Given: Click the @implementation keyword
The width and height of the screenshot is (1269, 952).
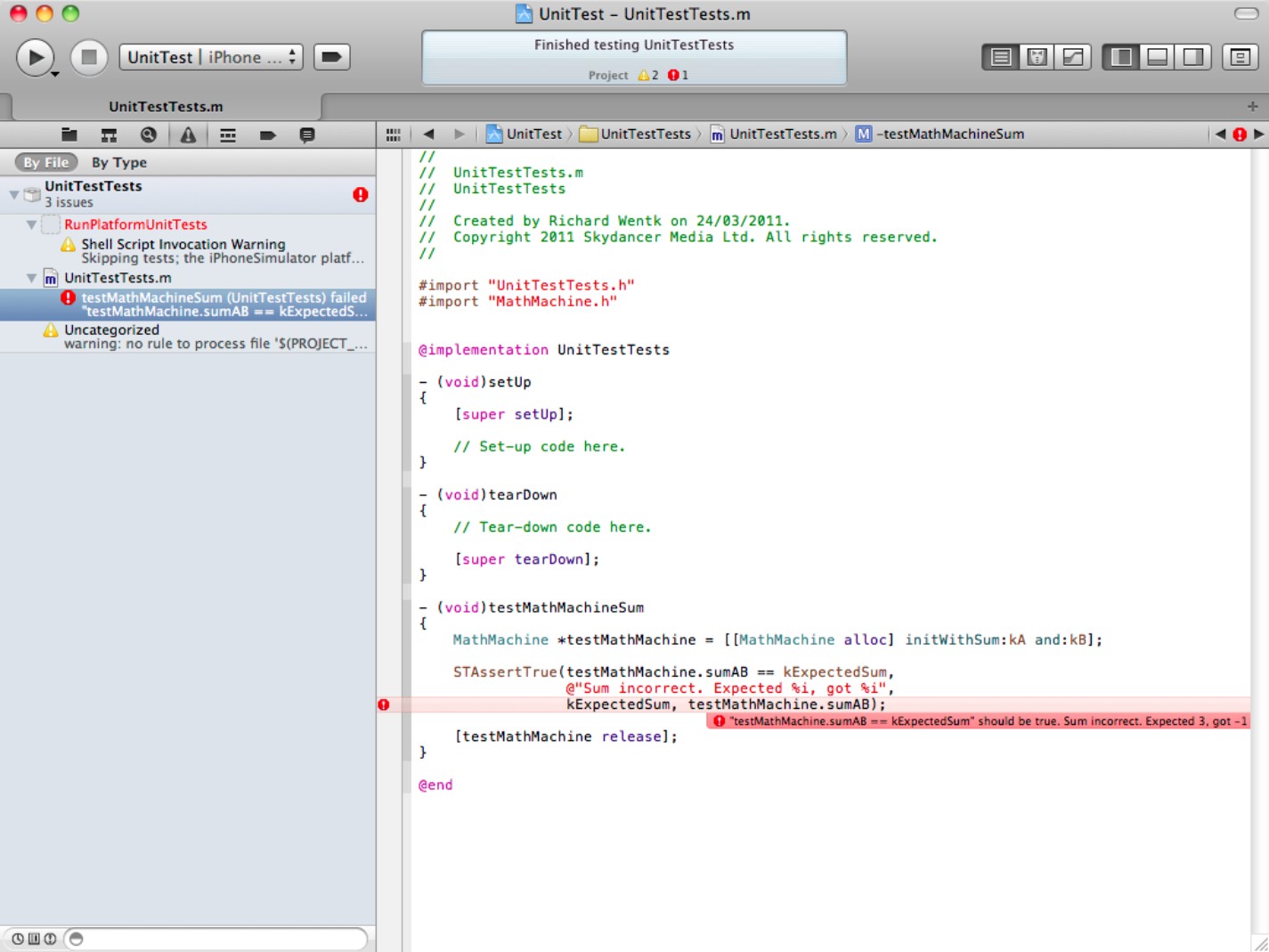Looking at the screenshot, I should 484,350.
